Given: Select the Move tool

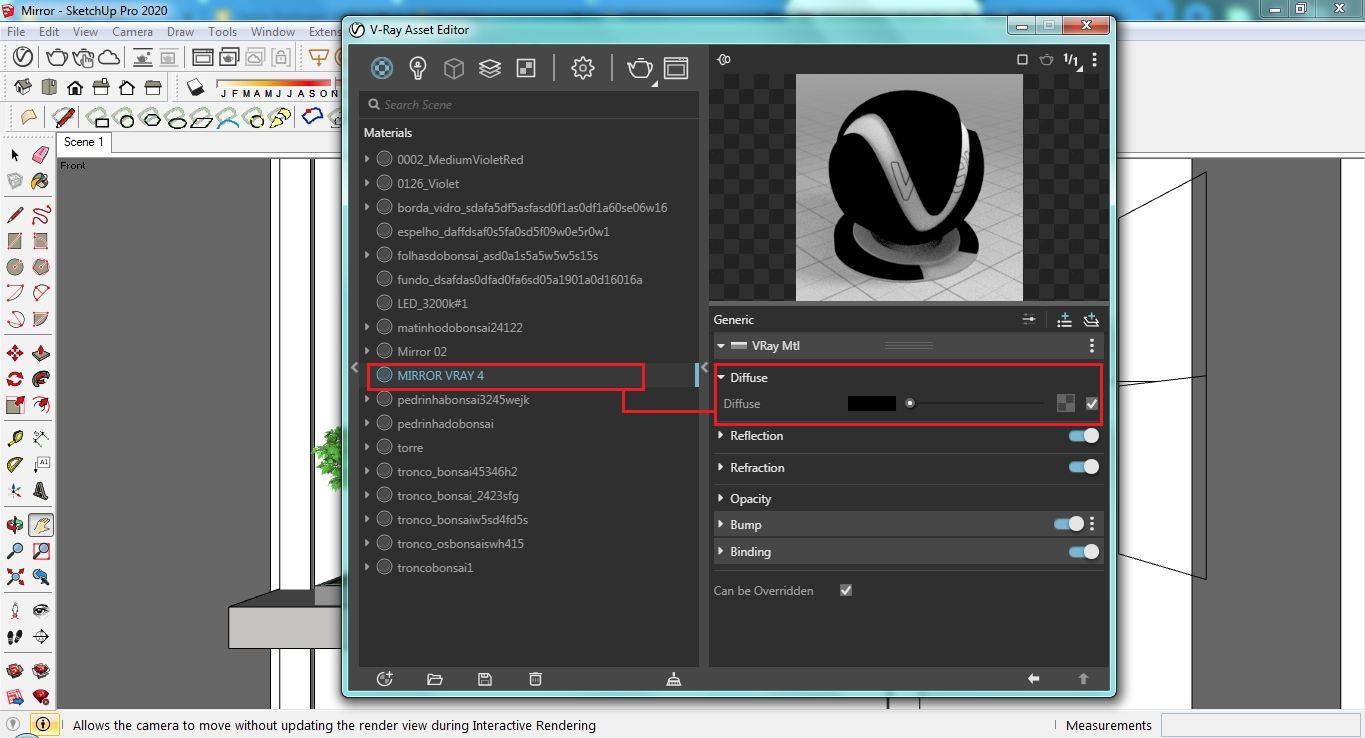Looking at the screenshot, I should (x=15, y=353).
